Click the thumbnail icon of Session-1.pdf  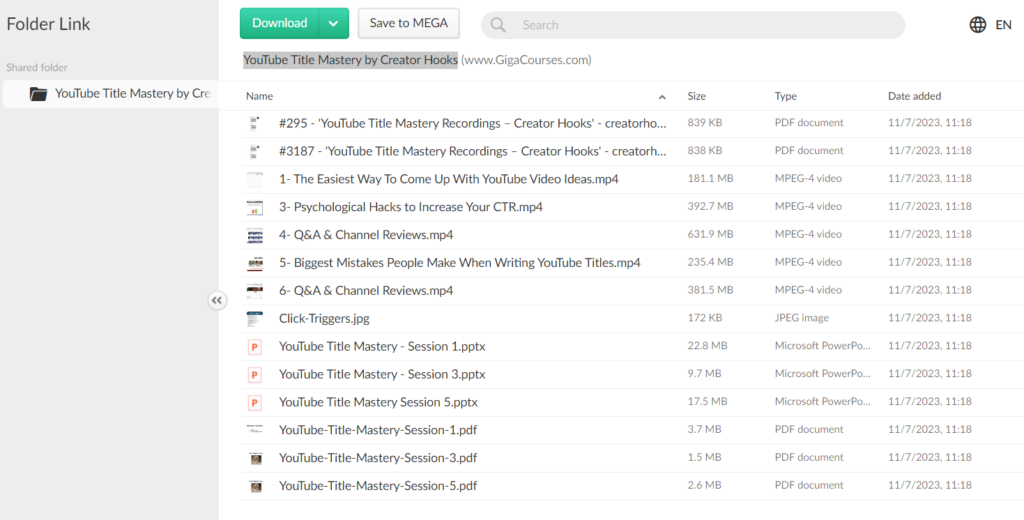pyautogui.click(x=255, y=429)
